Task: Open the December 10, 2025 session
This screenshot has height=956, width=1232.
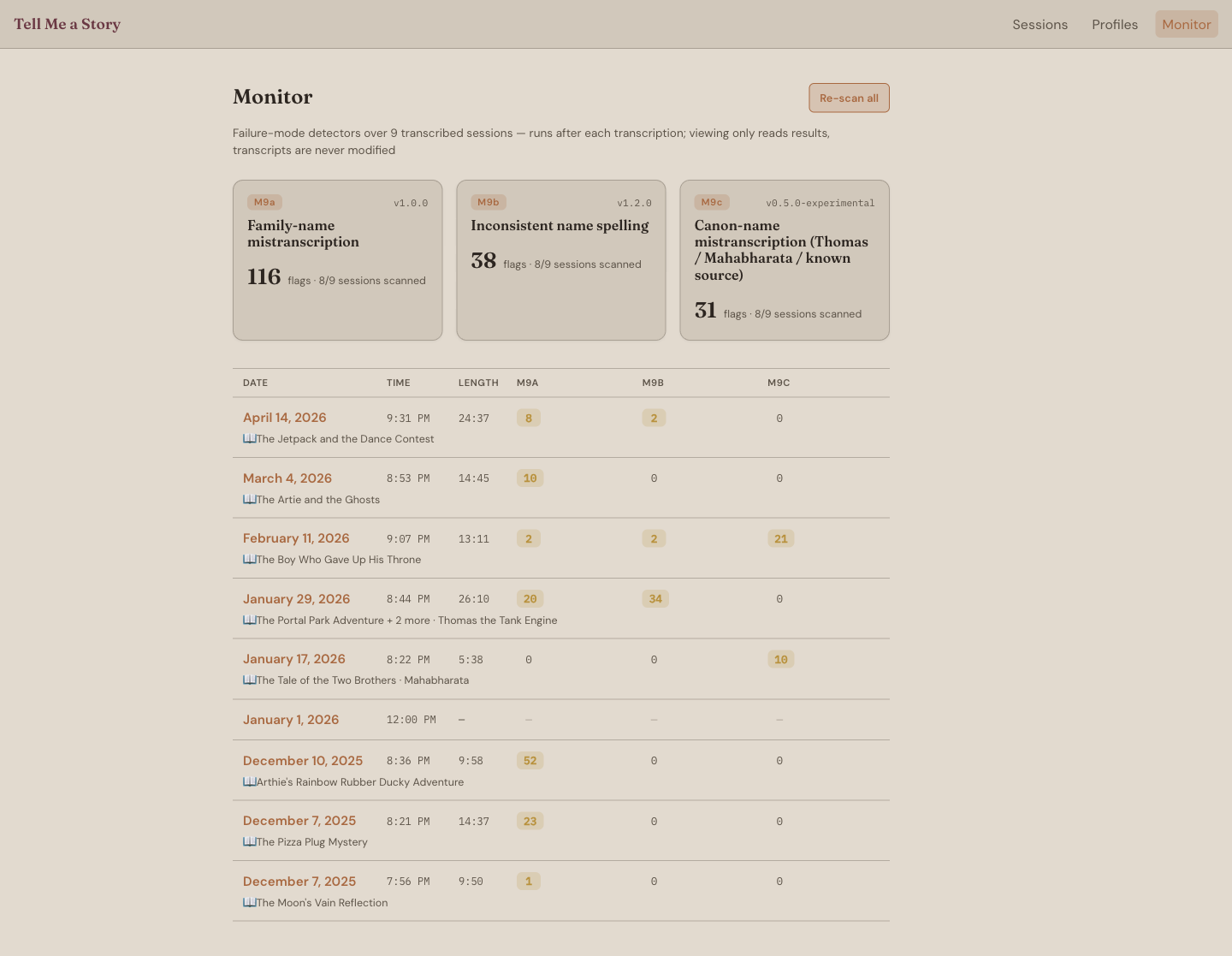Action: pos(302,761)
